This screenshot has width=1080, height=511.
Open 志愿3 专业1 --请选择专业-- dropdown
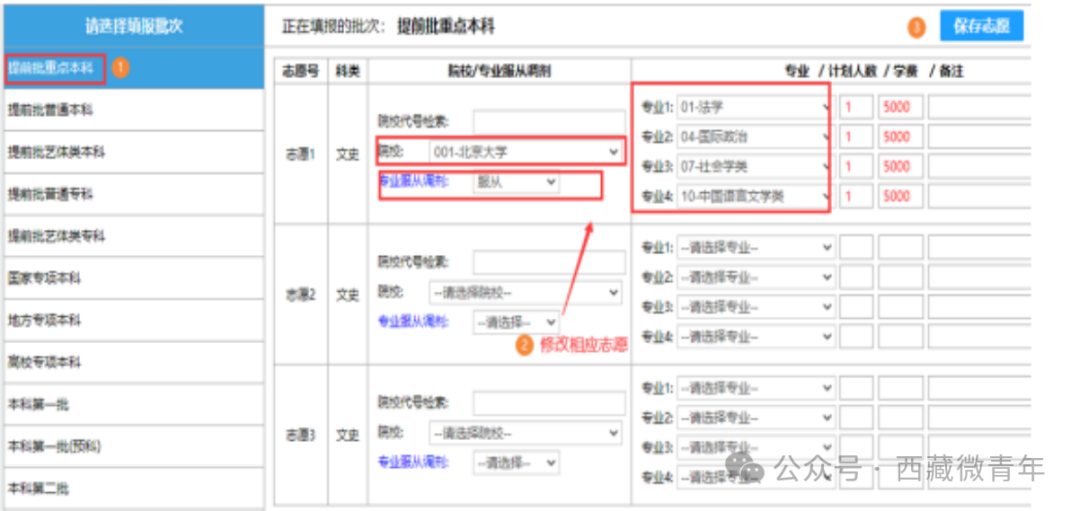[756, 388]
